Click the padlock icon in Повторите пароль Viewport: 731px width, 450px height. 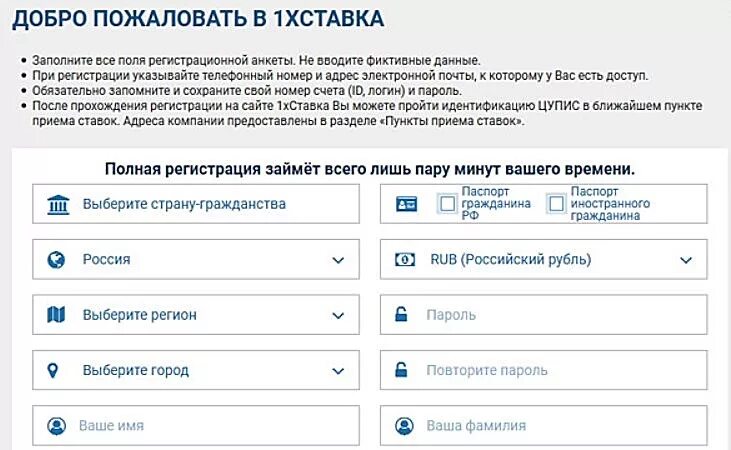(401, 370)
